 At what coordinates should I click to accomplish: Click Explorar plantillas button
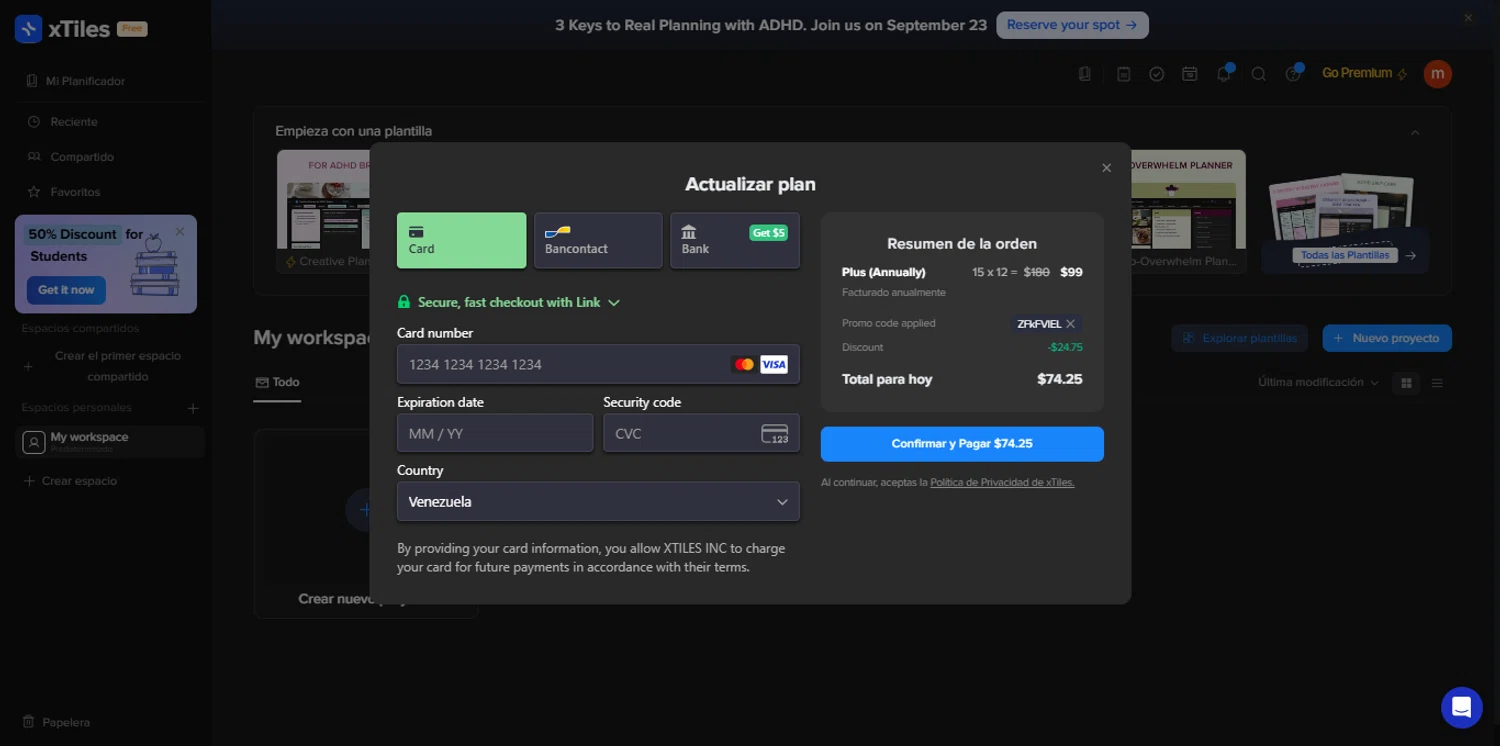(1241, 338)
